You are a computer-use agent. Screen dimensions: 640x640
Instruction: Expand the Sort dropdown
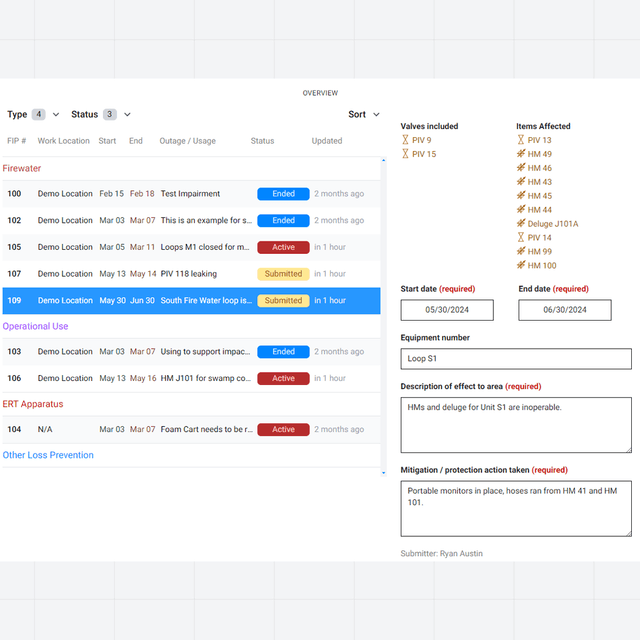tap(364, 114)
